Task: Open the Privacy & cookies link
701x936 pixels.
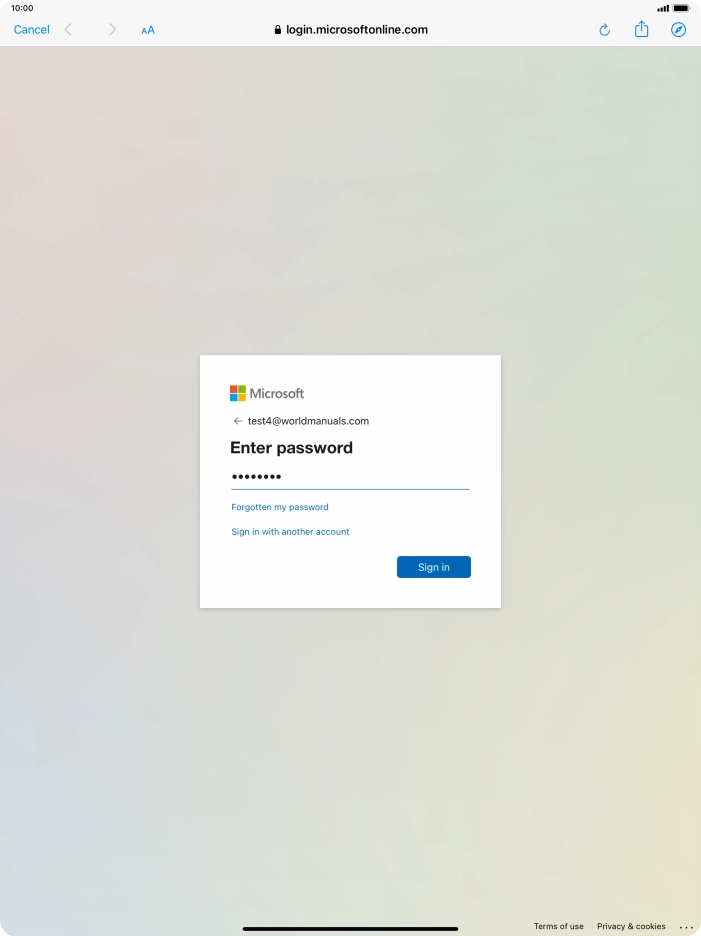Action: pos(631,926)
